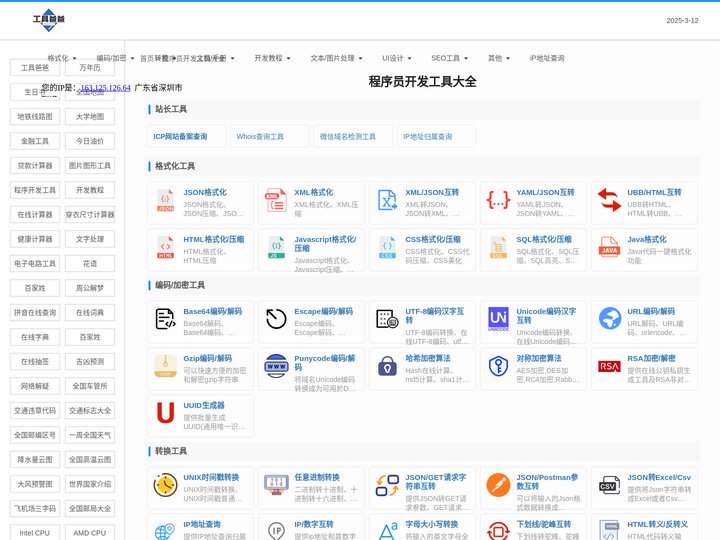720x540 pixels.
Task: Click the Javascript格式化/压缩 JS icon
Action: 276,248
